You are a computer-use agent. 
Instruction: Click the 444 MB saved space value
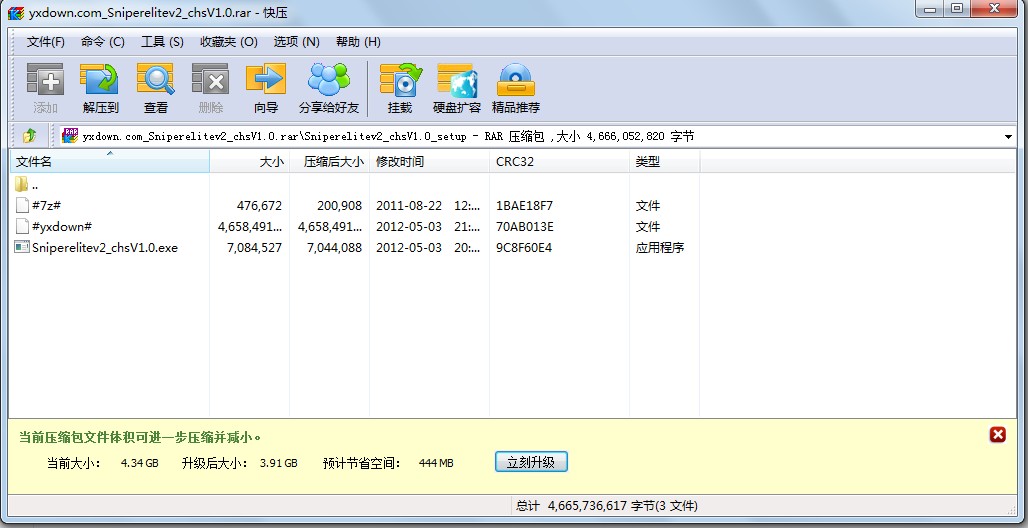click(436, 463)
